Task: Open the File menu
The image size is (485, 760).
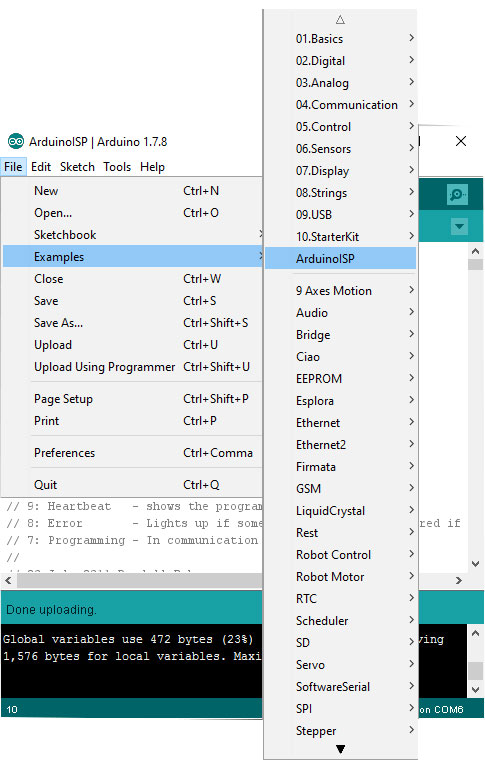Action: [x=13, y=167]
